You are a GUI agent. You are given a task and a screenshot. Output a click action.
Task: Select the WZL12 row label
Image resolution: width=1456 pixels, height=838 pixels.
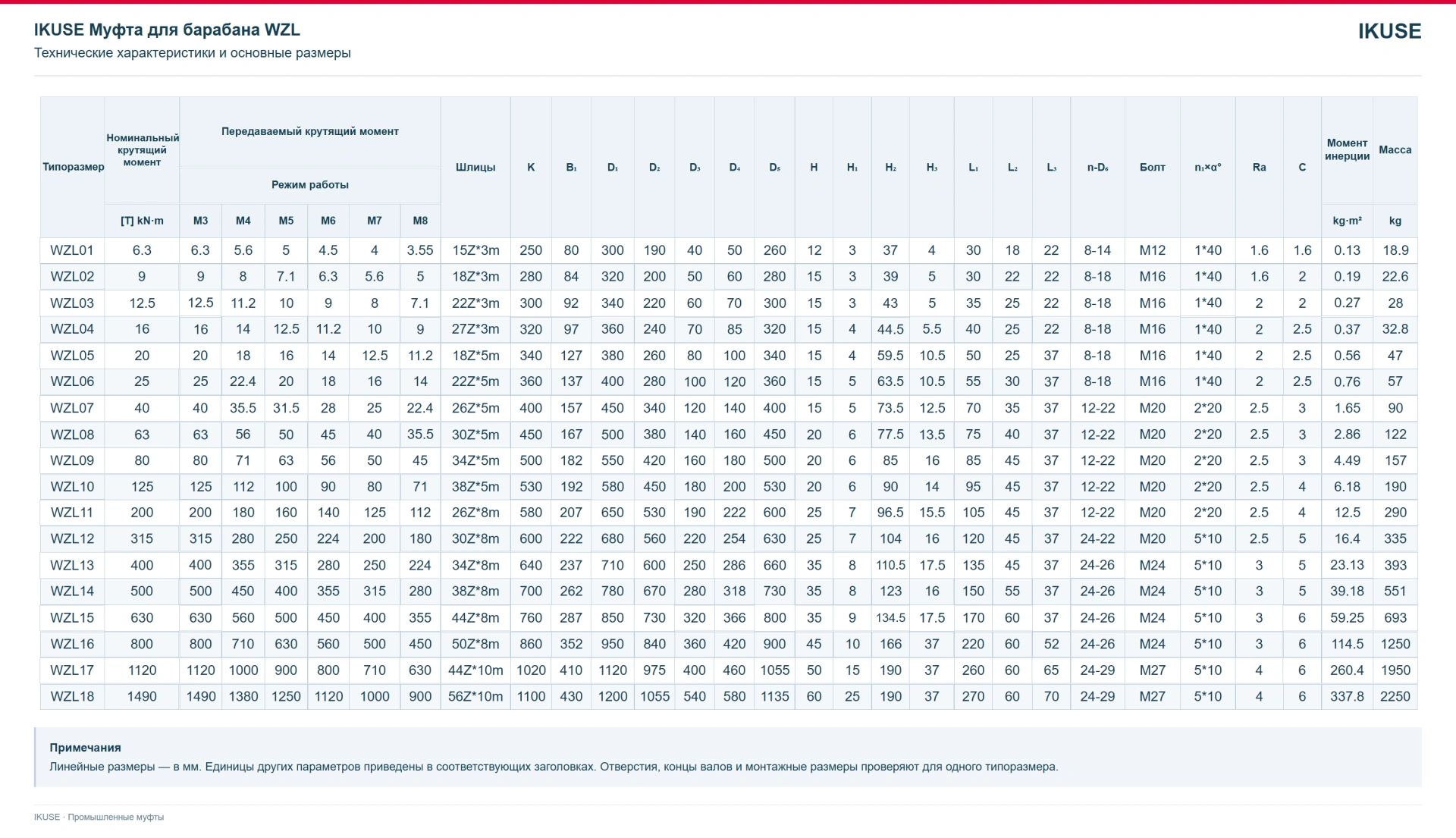pos(72,538)
